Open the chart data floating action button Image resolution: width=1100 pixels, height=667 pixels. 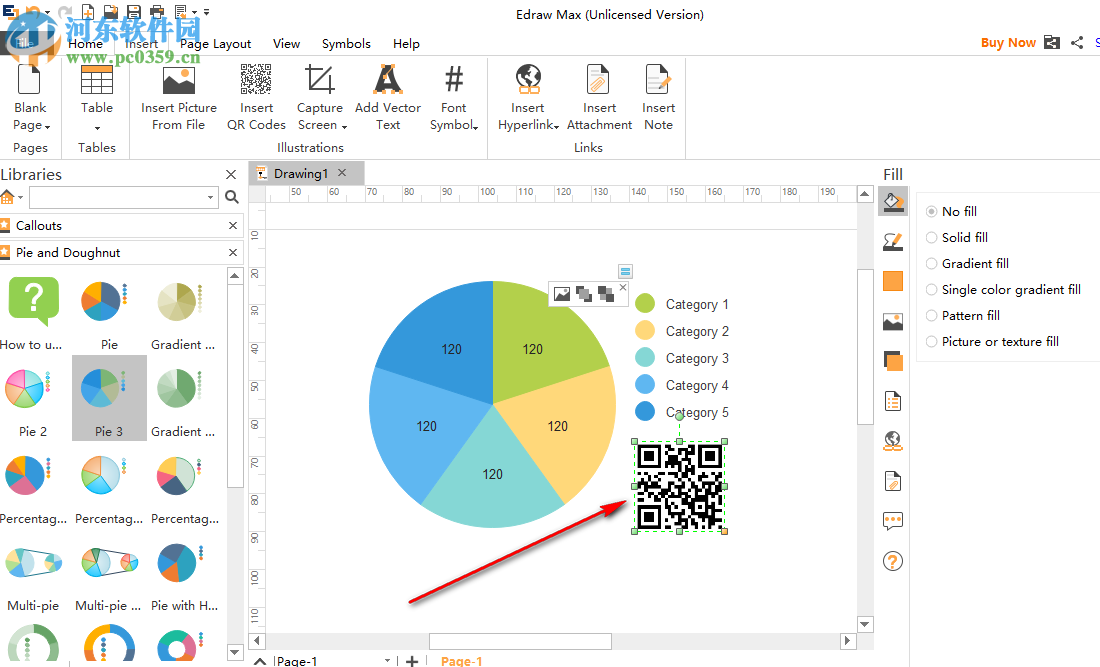pyautogui.click(x=625, y=271)
